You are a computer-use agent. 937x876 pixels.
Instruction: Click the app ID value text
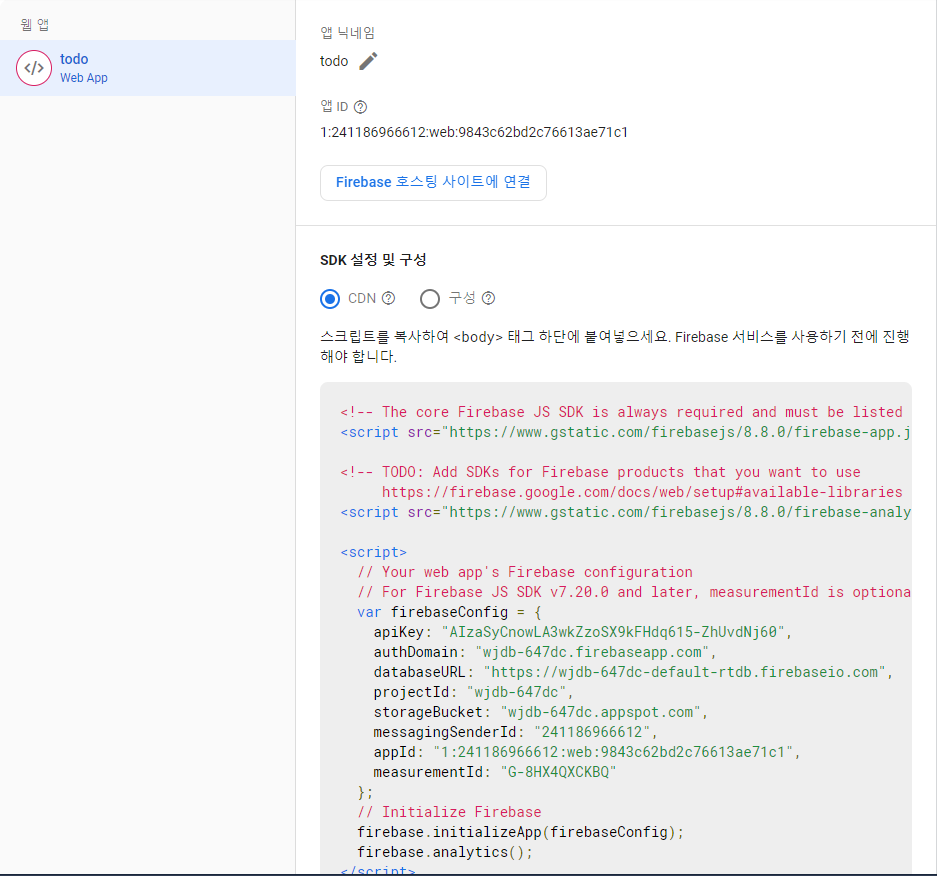[x=474, y=132]
